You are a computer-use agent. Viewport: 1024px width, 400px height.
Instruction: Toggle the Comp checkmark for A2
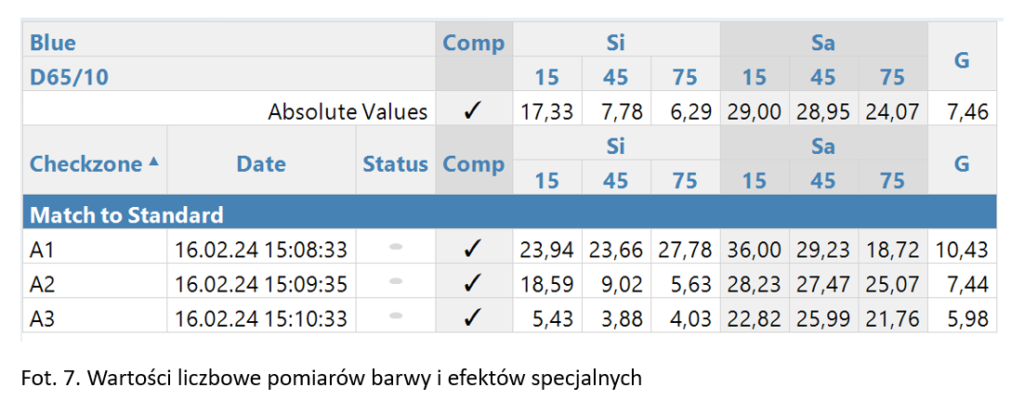point(473,285)
